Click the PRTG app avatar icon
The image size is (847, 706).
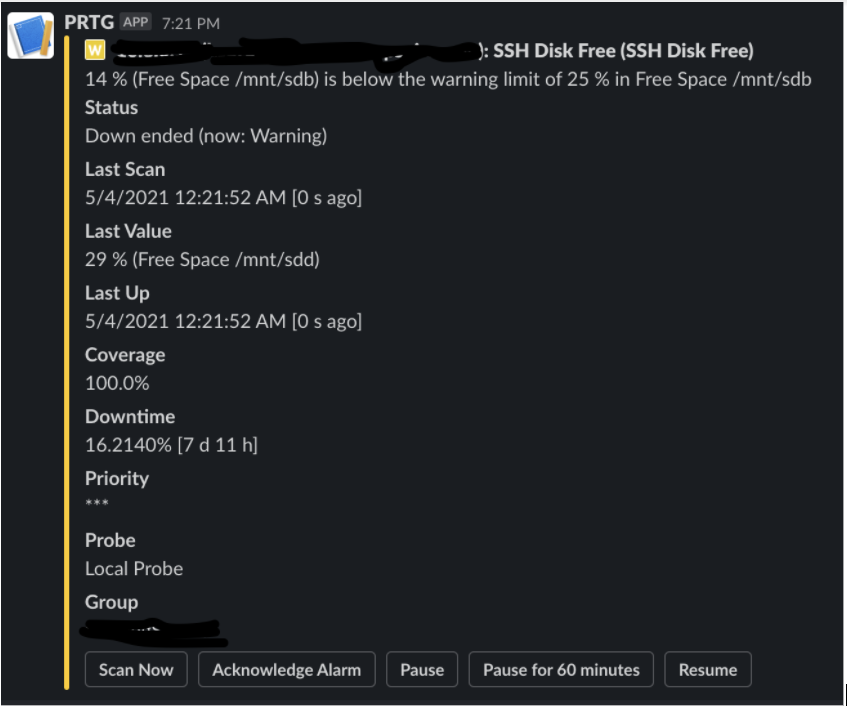pos(31,36)
